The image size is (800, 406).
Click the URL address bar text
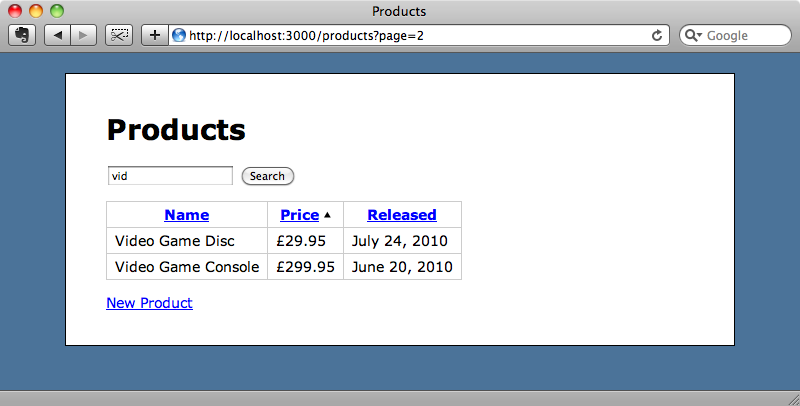click(306, 35)
